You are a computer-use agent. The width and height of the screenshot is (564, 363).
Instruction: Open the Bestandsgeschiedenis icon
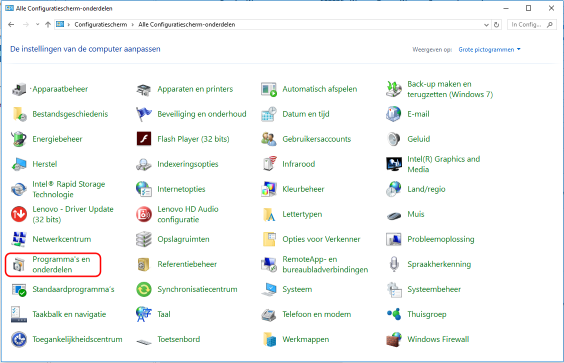point(19,114)
